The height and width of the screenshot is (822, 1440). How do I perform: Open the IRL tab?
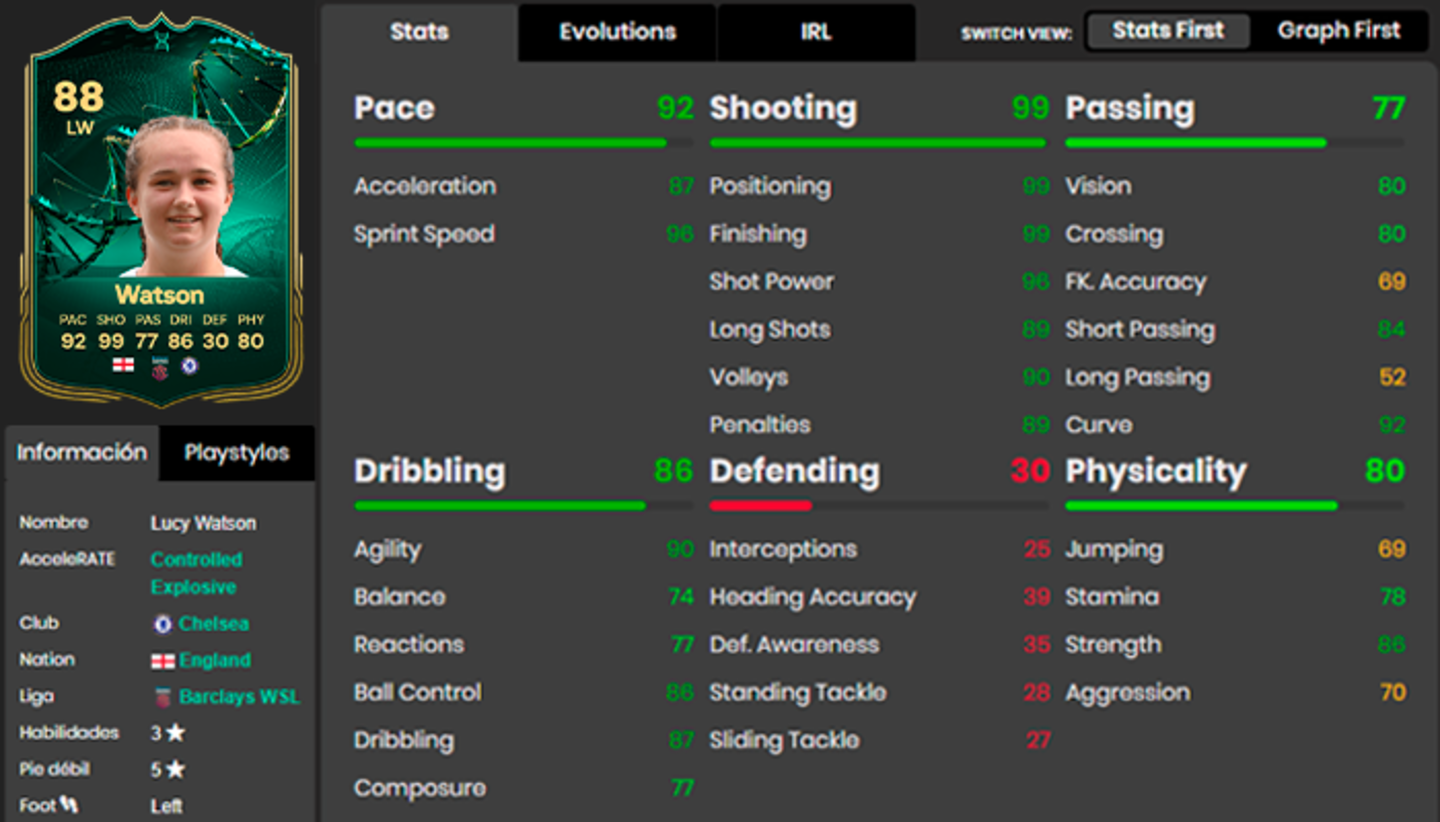click(815, 32)
